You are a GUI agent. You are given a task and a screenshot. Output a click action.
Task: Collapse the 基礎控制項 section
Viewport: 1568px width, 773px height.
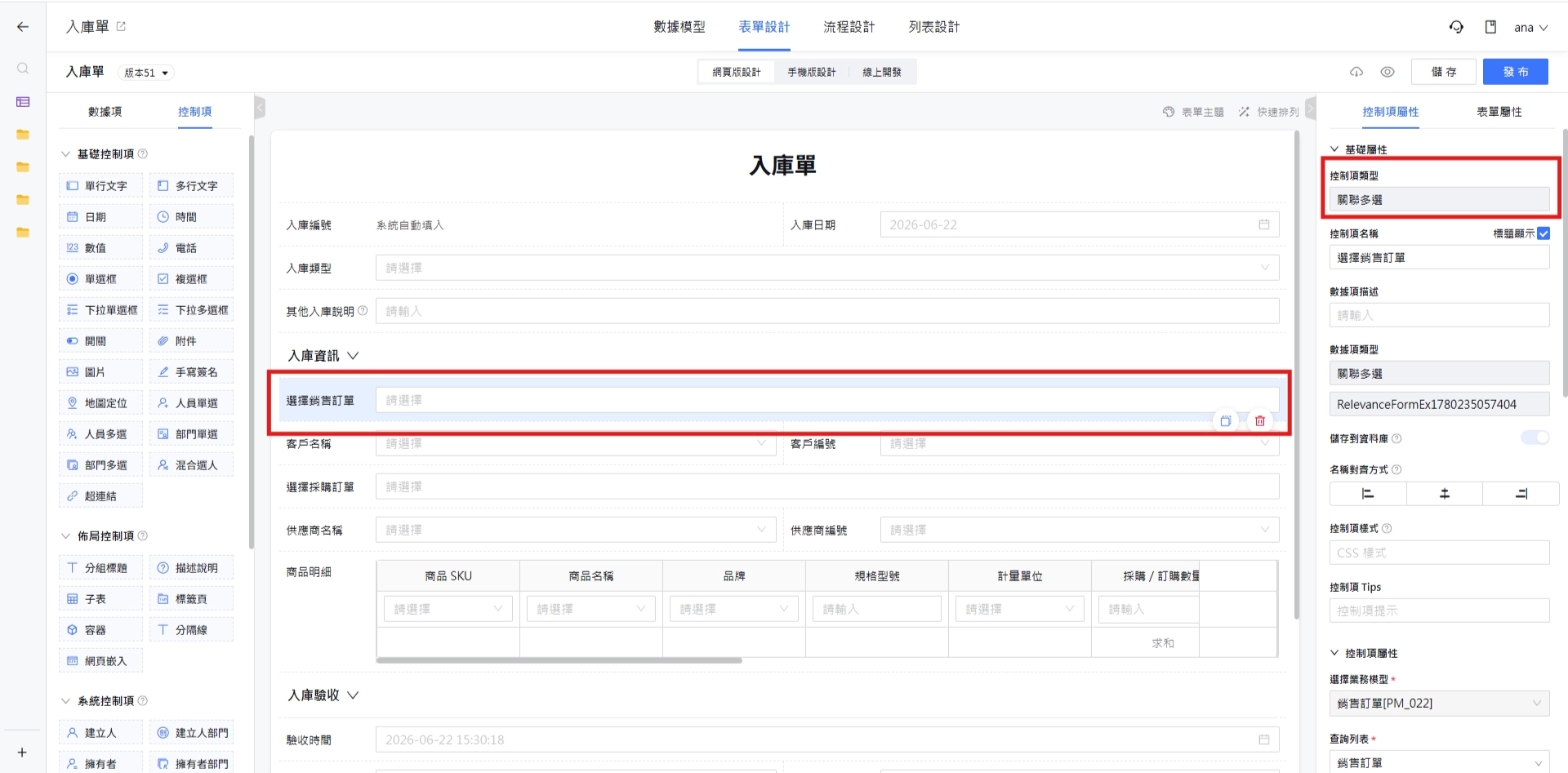[x=66, y=153]
